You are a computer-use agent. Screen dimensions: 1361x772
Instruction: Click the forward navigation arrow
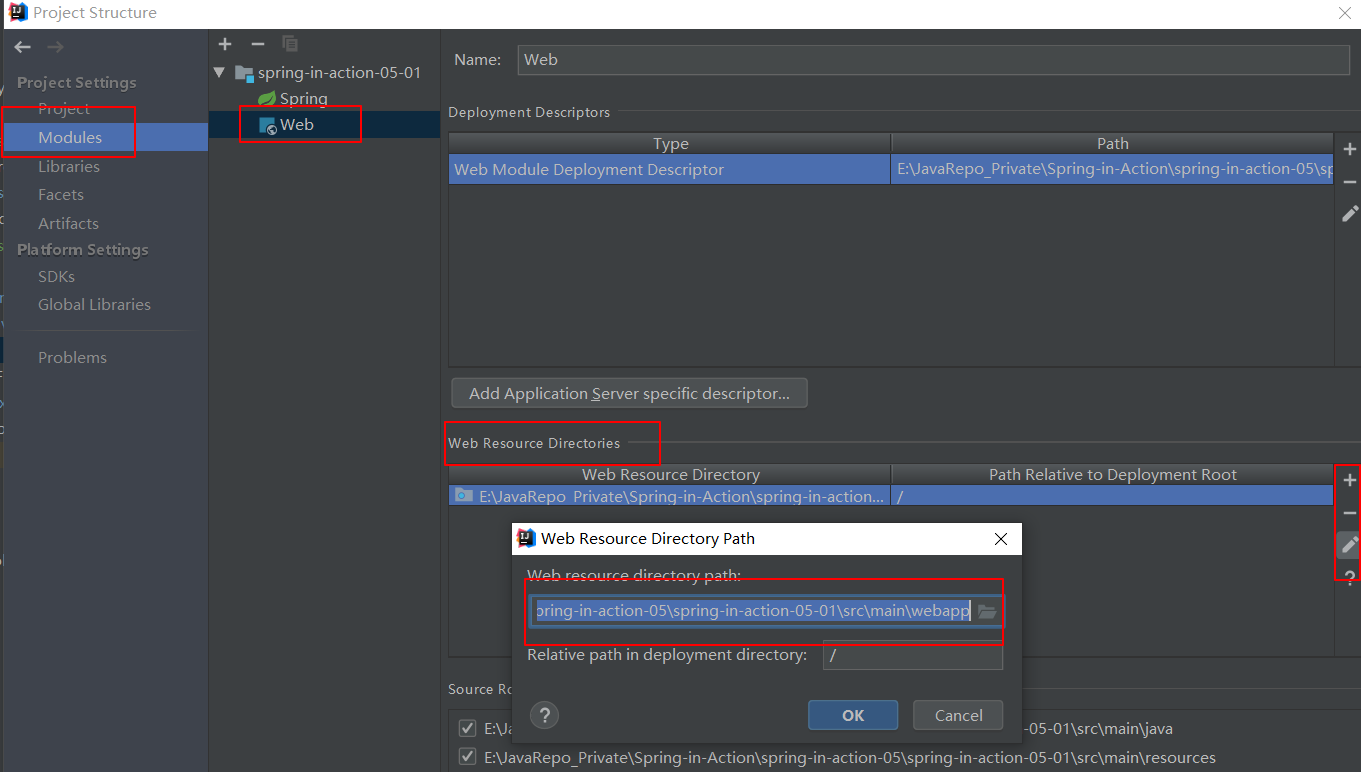click(x=55, y=47)
